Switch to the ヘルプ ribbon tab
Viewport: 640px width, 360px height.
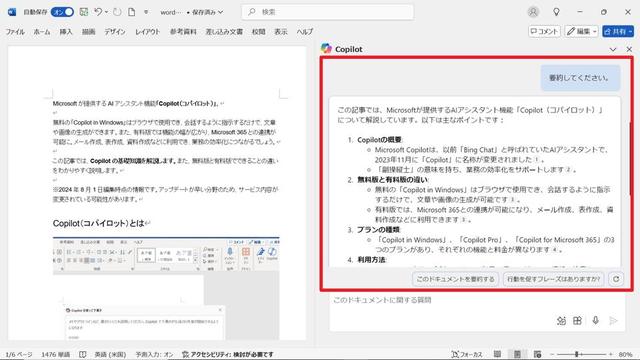click(304, 31)
